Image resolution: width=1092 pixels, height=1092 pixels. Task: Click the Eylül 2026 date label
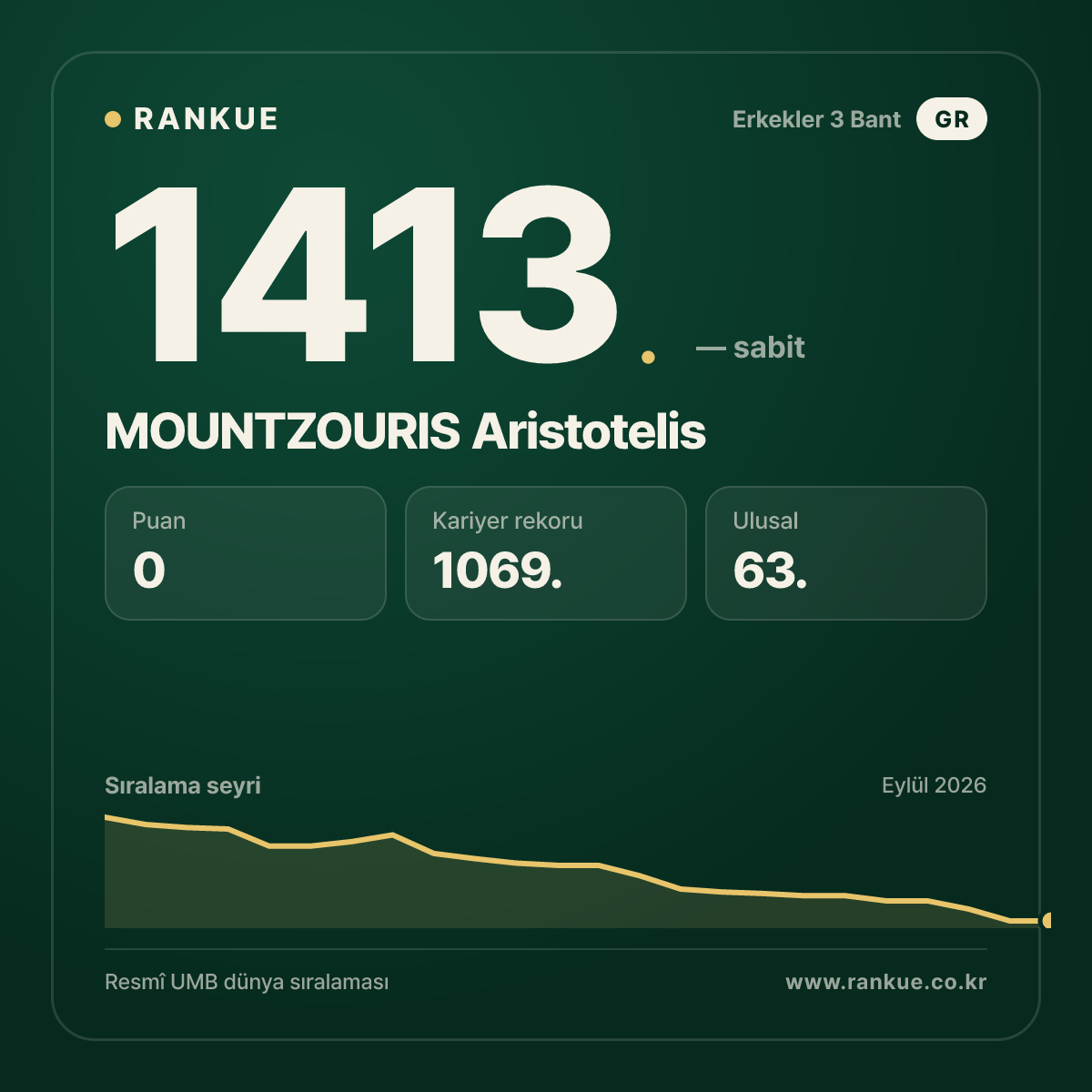click(934, 785)
